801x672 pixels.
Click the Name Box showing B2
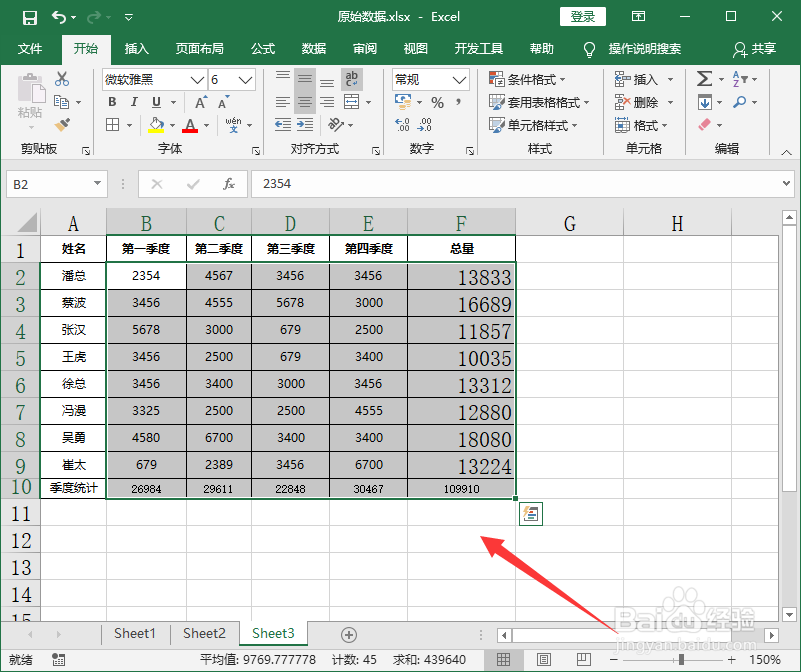point(57,184)
